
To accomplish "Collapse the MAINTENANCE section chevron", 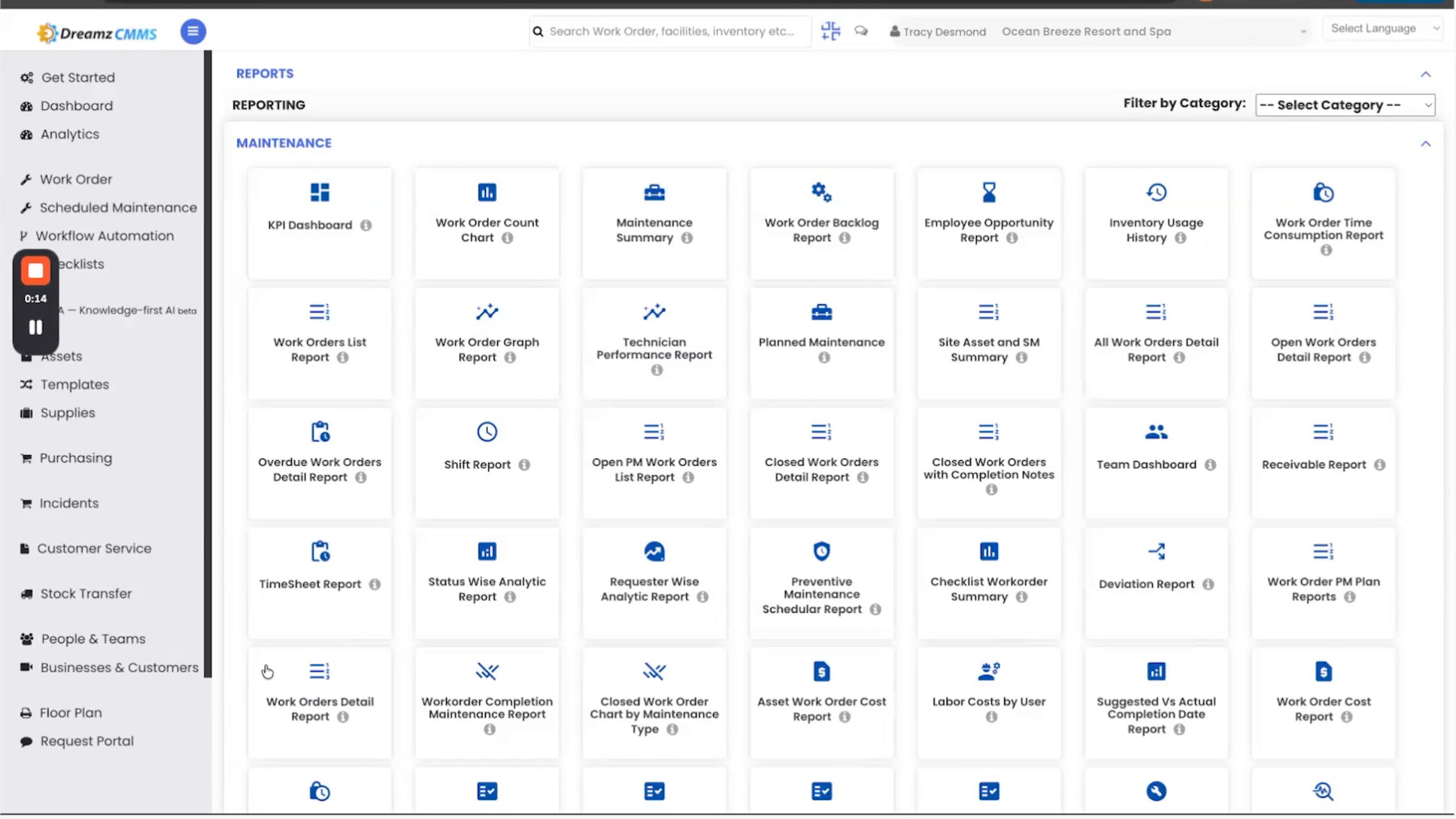I will pyautogui.click(x=1426, y=144).
